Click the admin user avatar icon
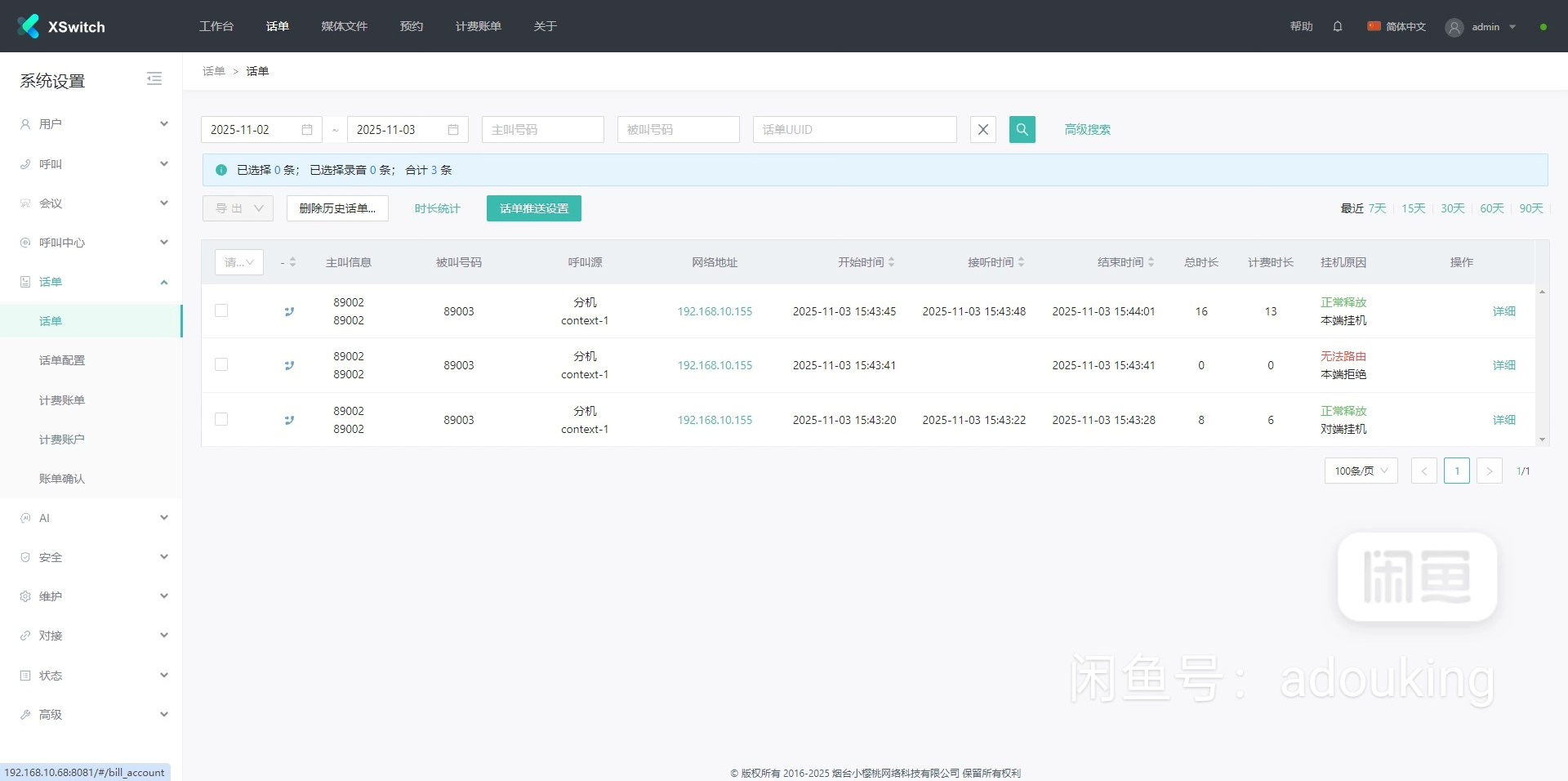1568x781 pixels. click(1454, 27)
